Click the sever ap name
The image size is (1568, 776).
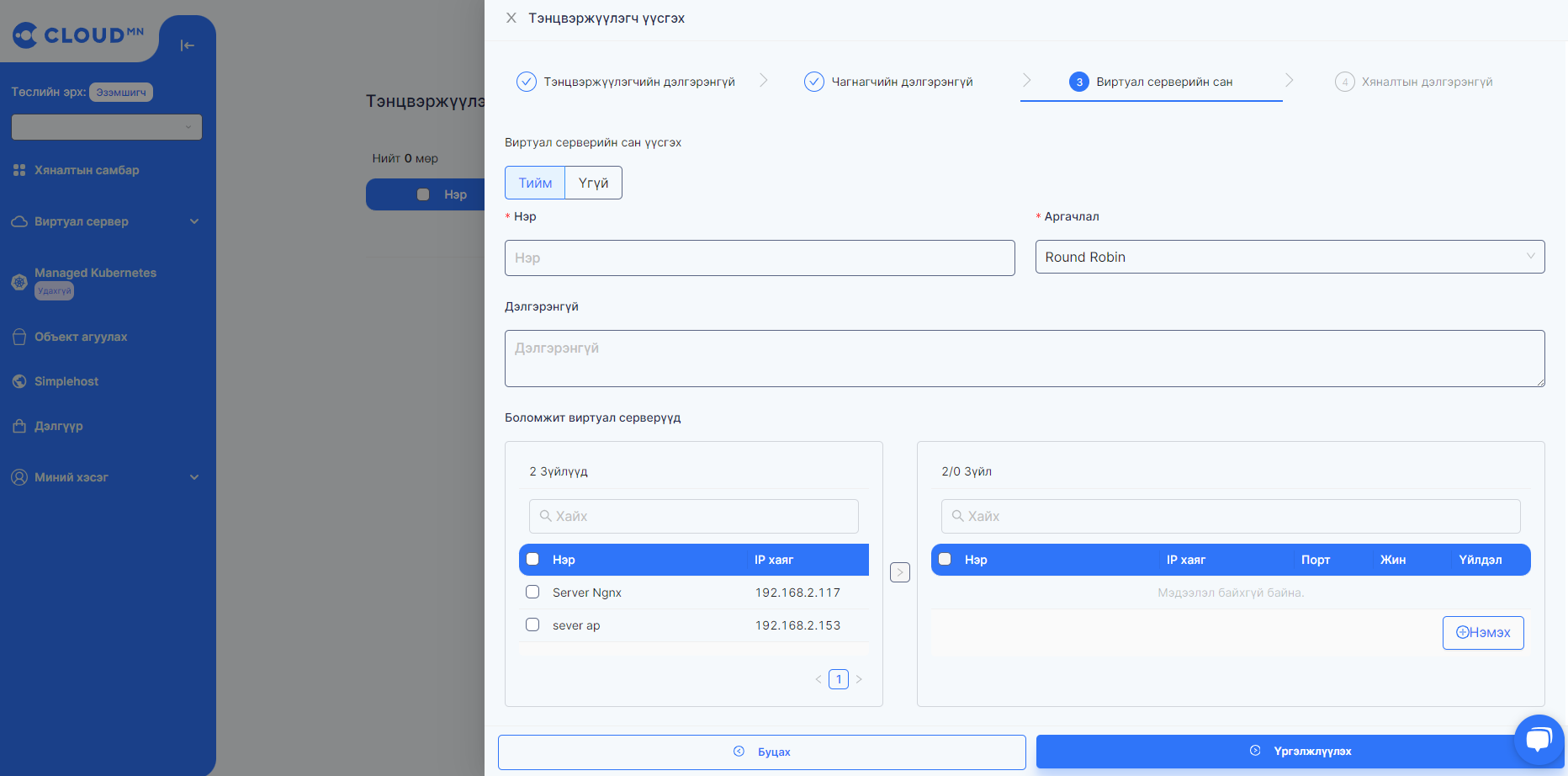(576, 625)
